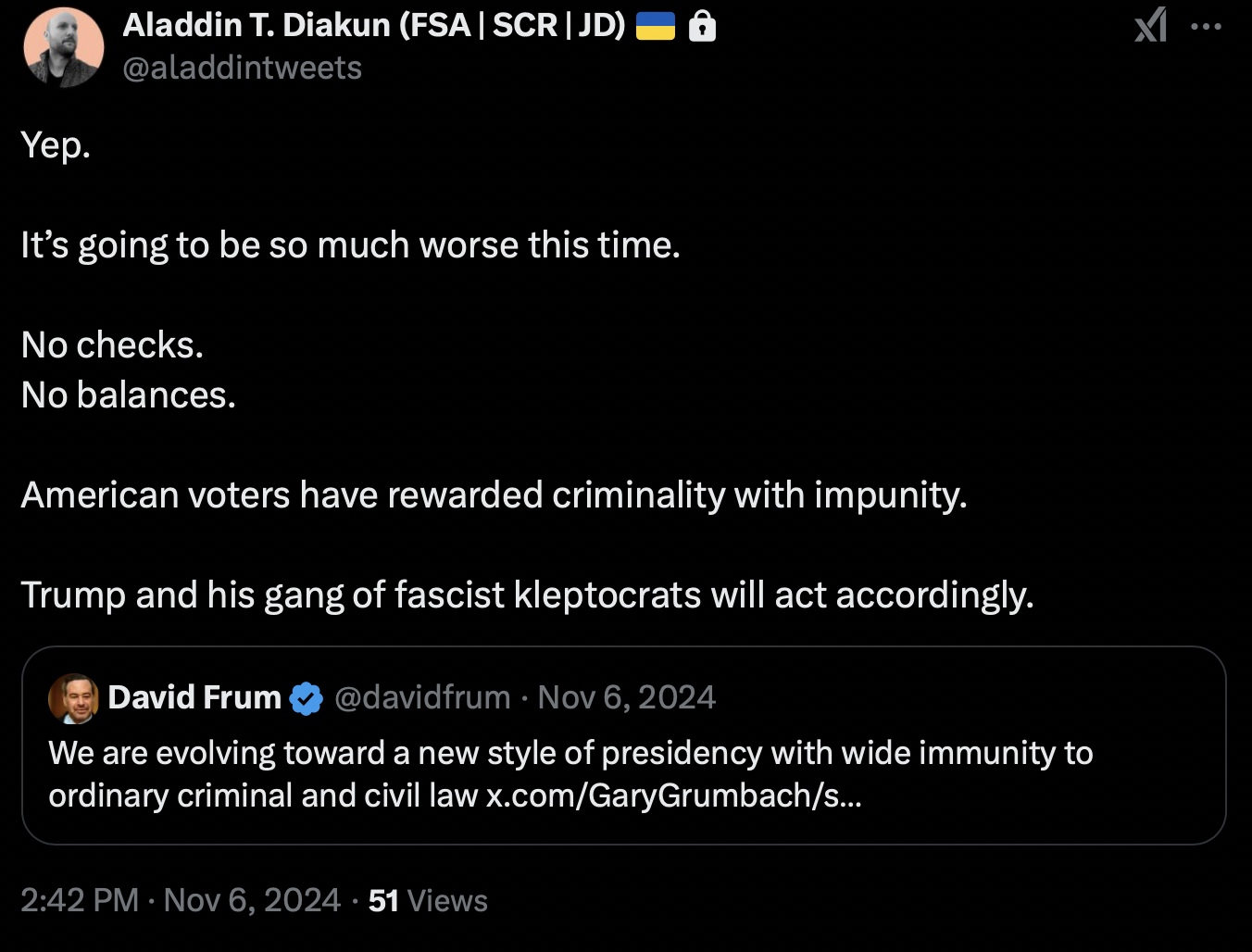This screenshot has height=952, width=1252.
Task: Click David Frum's blue verified badge
Action: click(307, 698)
